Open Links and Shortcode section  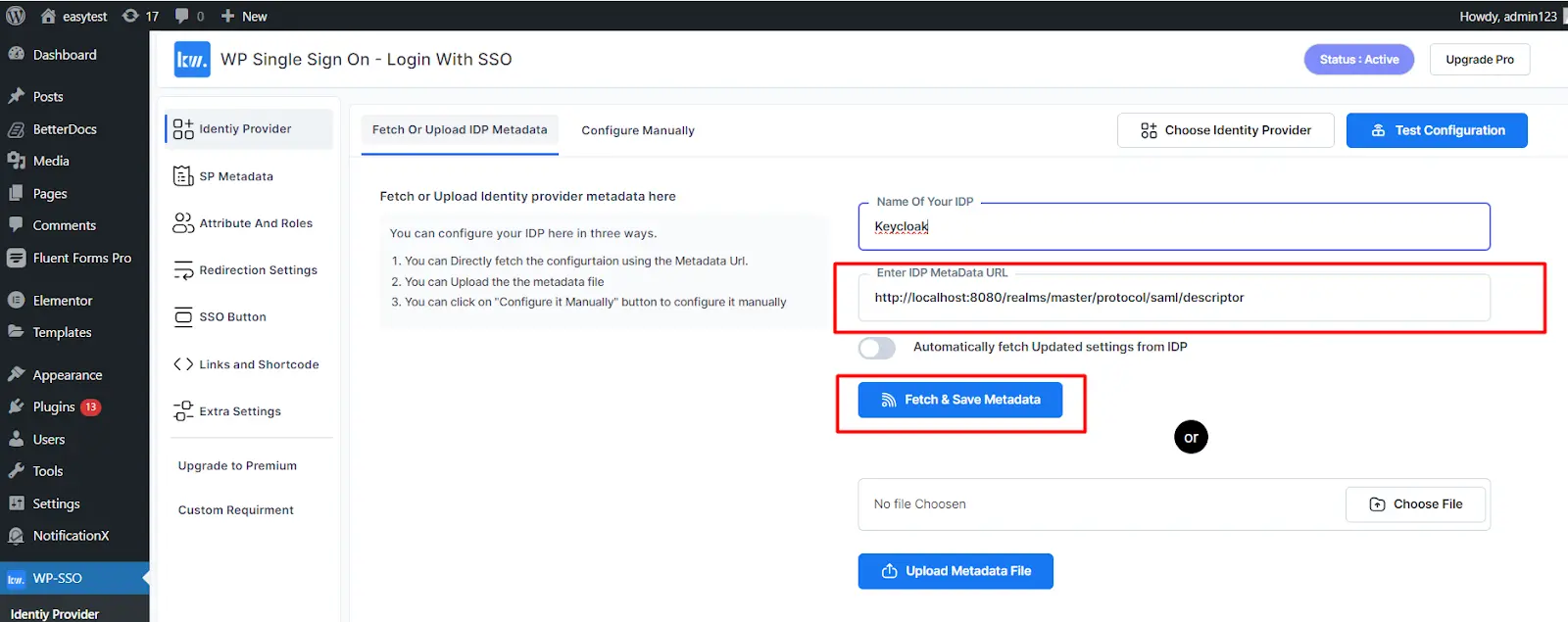tap(249, 364)
